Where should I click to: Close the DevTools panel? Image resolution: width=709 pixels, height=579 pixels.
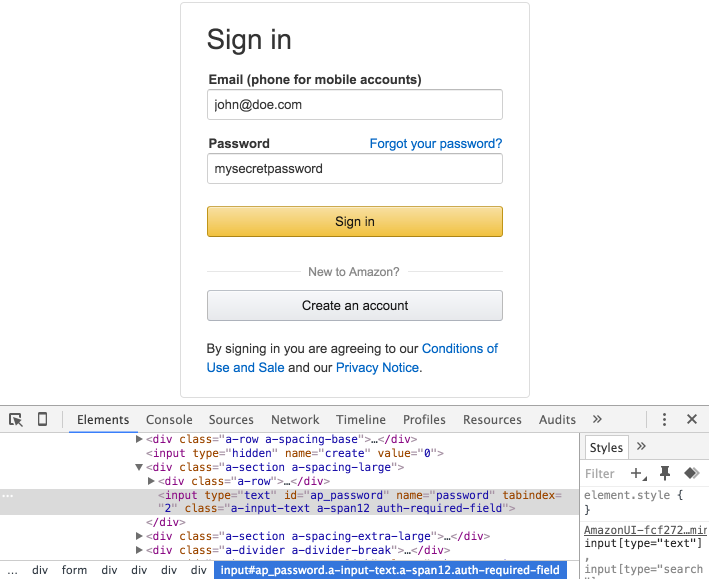point(691,420)
